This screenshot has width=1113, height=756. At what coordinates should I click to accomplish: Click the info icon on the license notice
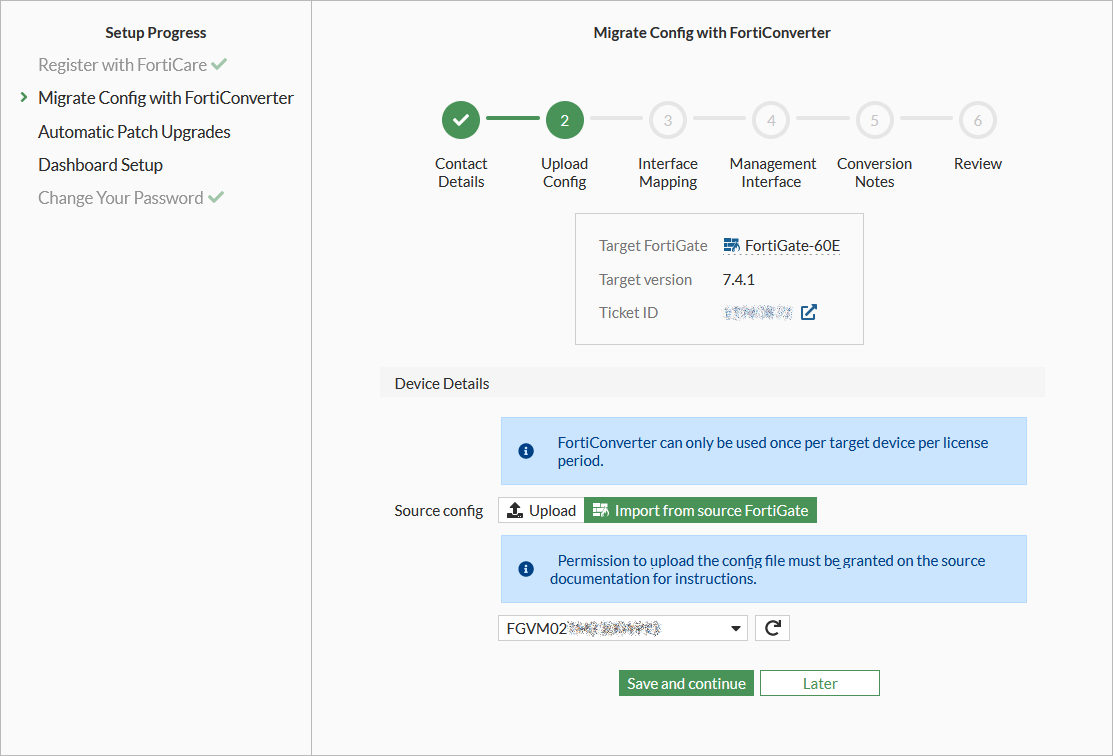click(525, 450)
